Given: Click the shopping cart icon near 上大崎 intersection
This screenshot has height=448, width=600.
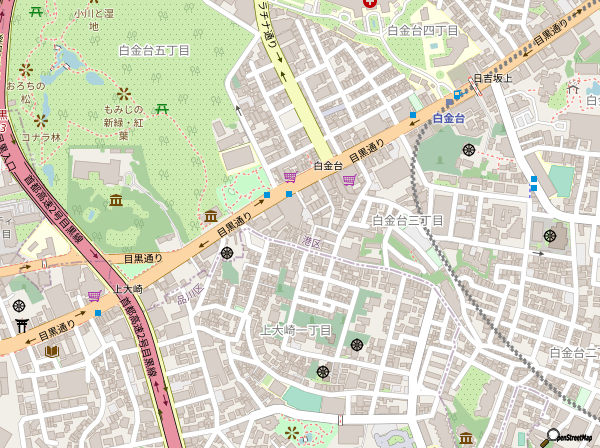Looking at the screenshot, I should (x=94, y=296).
